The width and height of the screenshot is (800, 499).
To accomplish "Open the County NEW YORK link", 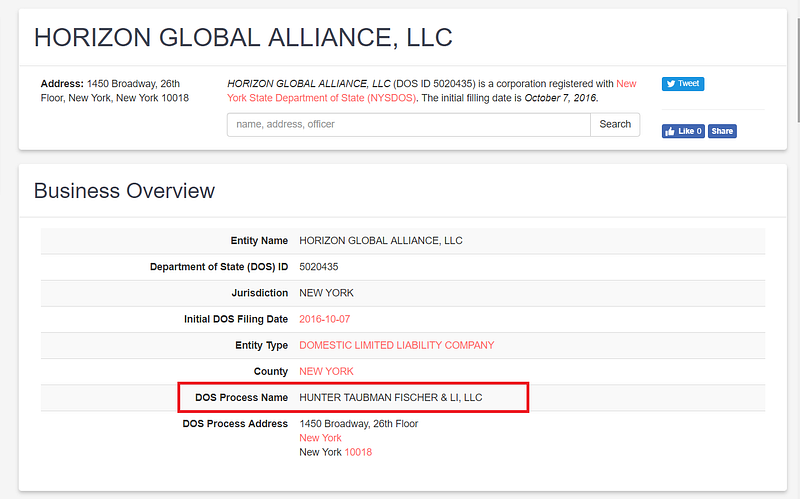I will (326, 371).
